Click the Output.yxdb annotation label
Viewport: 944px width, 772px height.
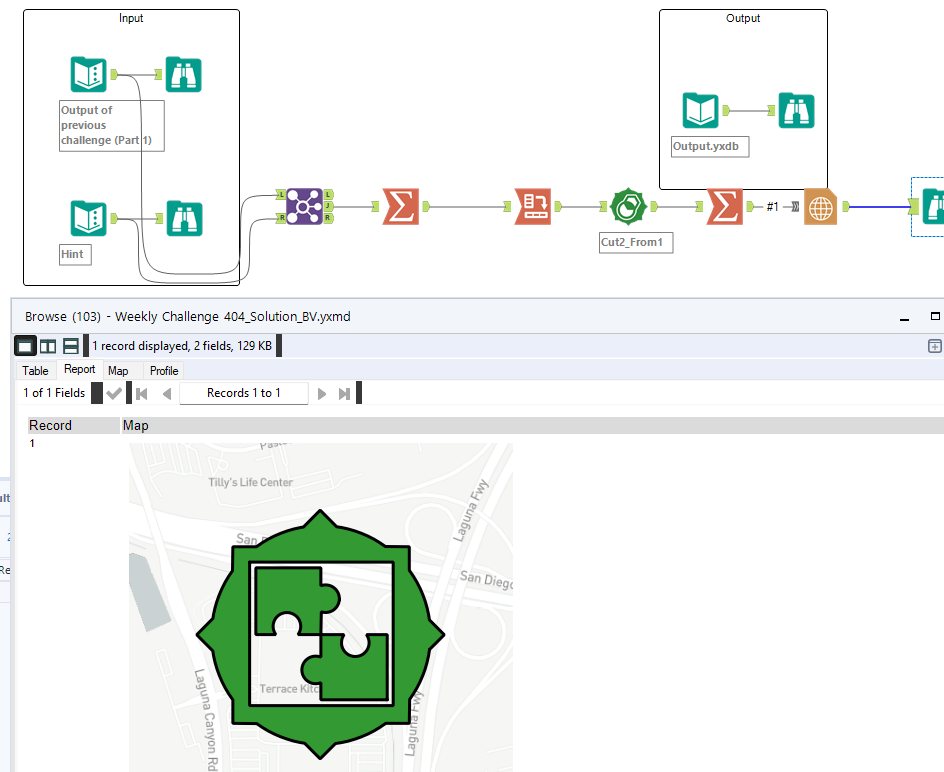coord(710,146)
